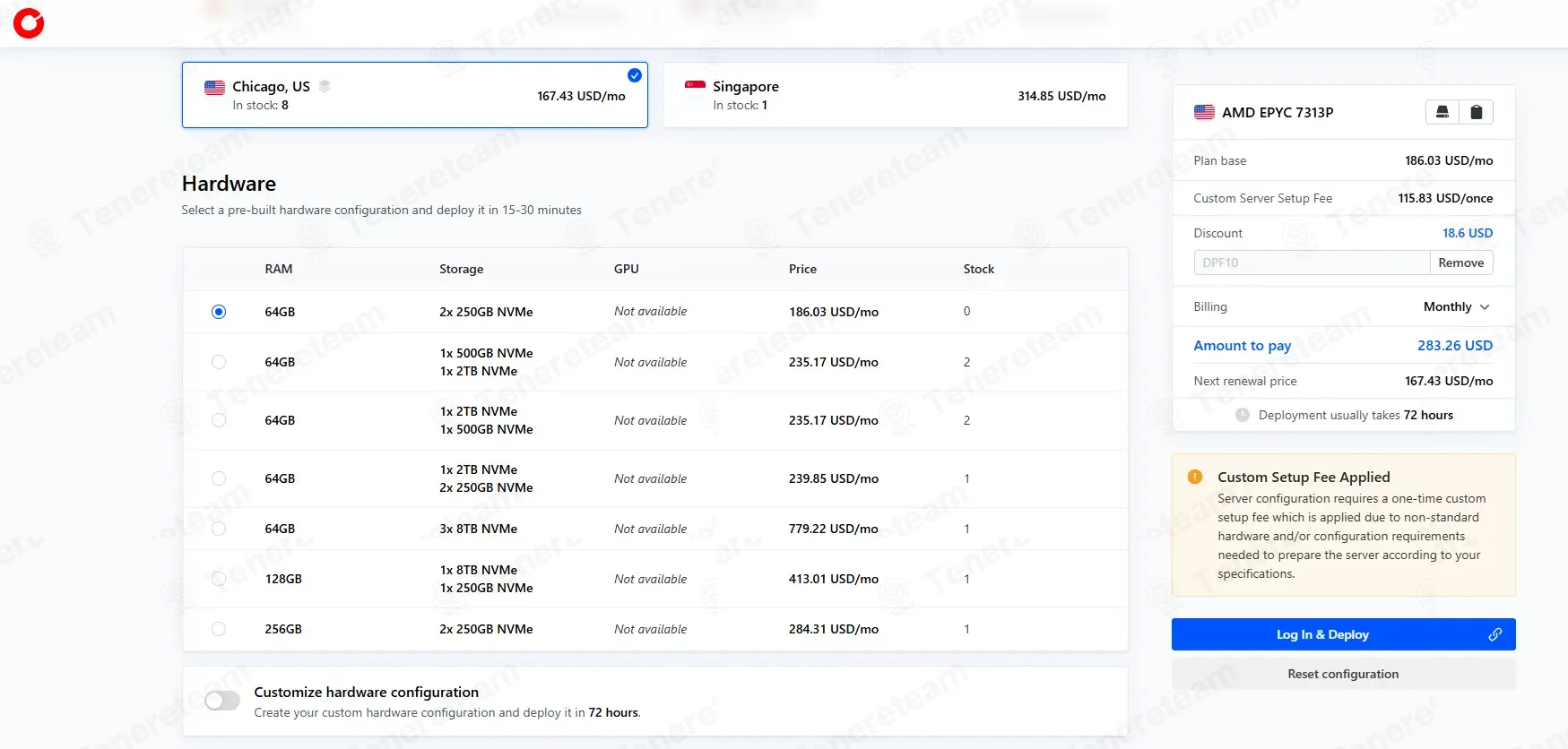Viewport: 1568px width, 749px height.
Task: Select the 256GB RAM configuration radio
Action: point(219,629)
